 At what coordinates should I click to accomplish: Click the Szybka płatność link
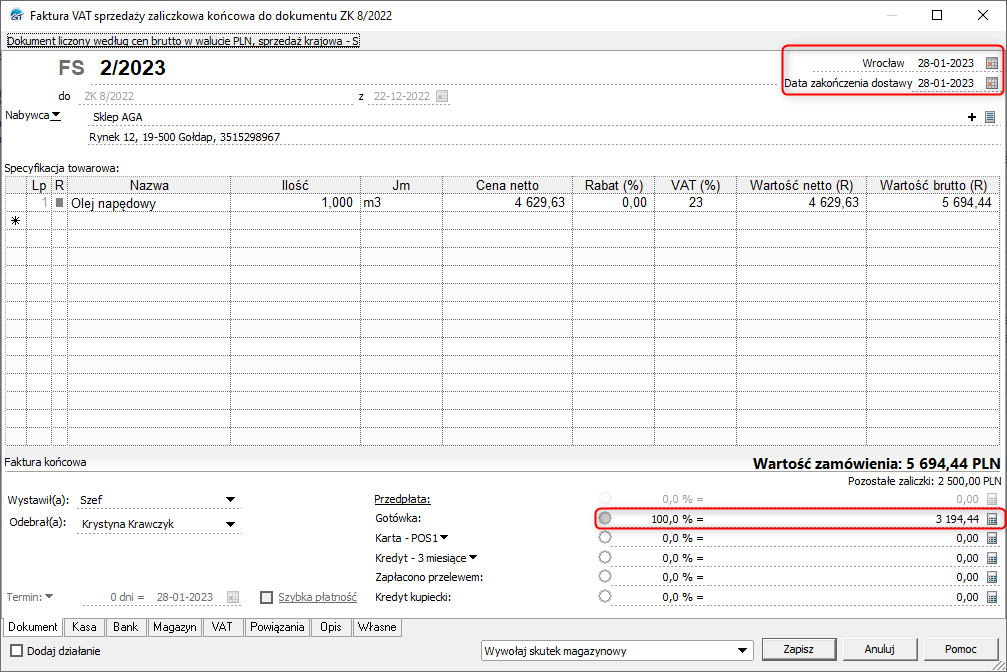(x=317, y=597)
